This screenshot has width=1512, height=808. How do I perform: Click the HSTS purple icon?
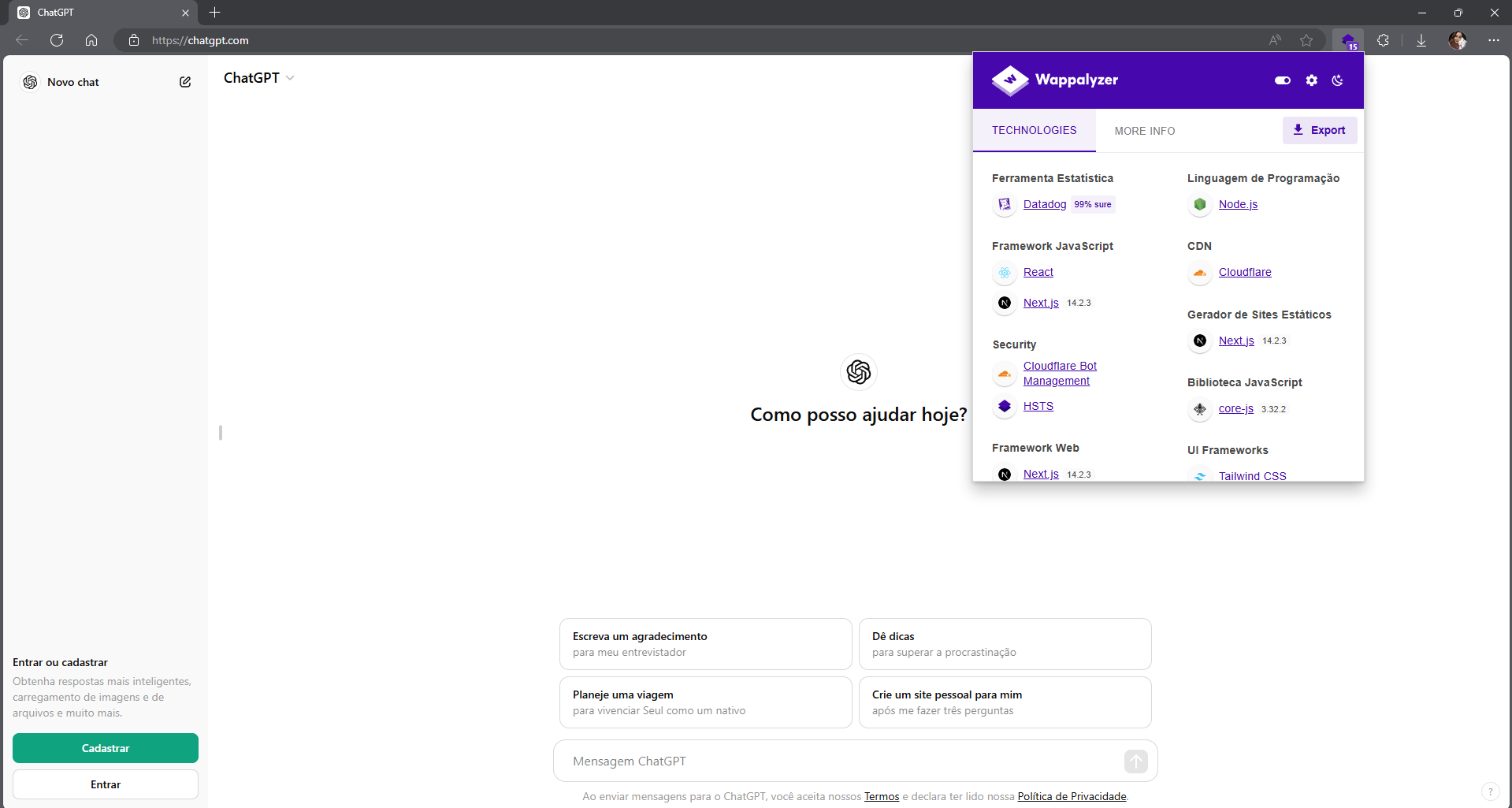(1005, 407)
